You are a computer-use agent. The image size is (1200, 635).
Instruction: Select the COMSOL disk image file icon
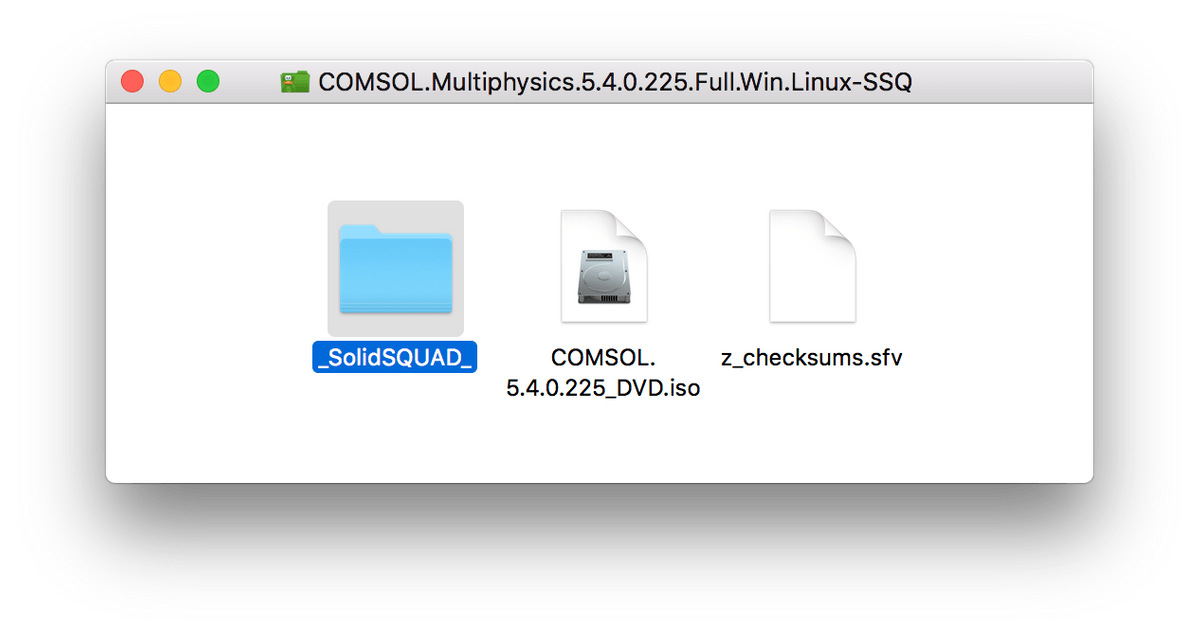click(604, 266)
